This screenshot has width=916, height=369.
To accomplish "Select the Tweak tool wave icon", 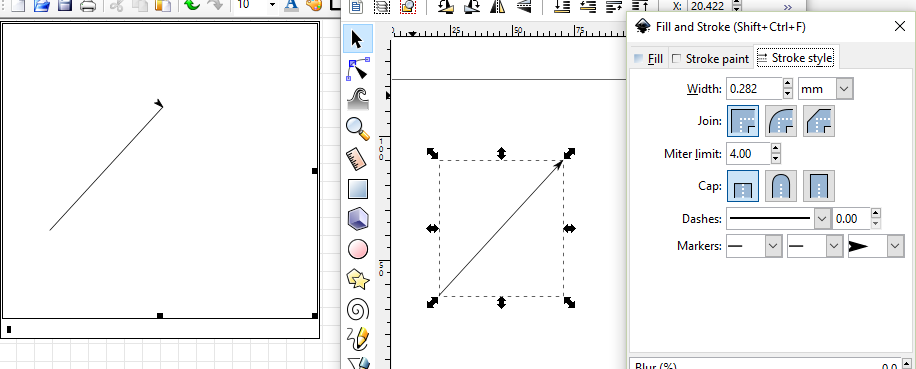I will click(358, 99).
